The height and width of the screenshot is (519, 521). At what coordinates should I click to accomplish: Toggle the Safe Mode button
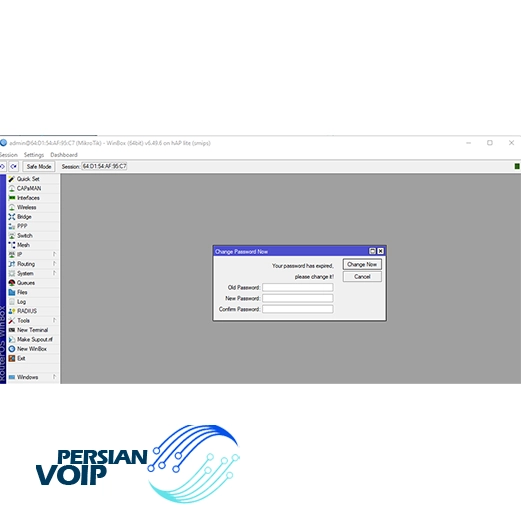click(x=39, y=166)
